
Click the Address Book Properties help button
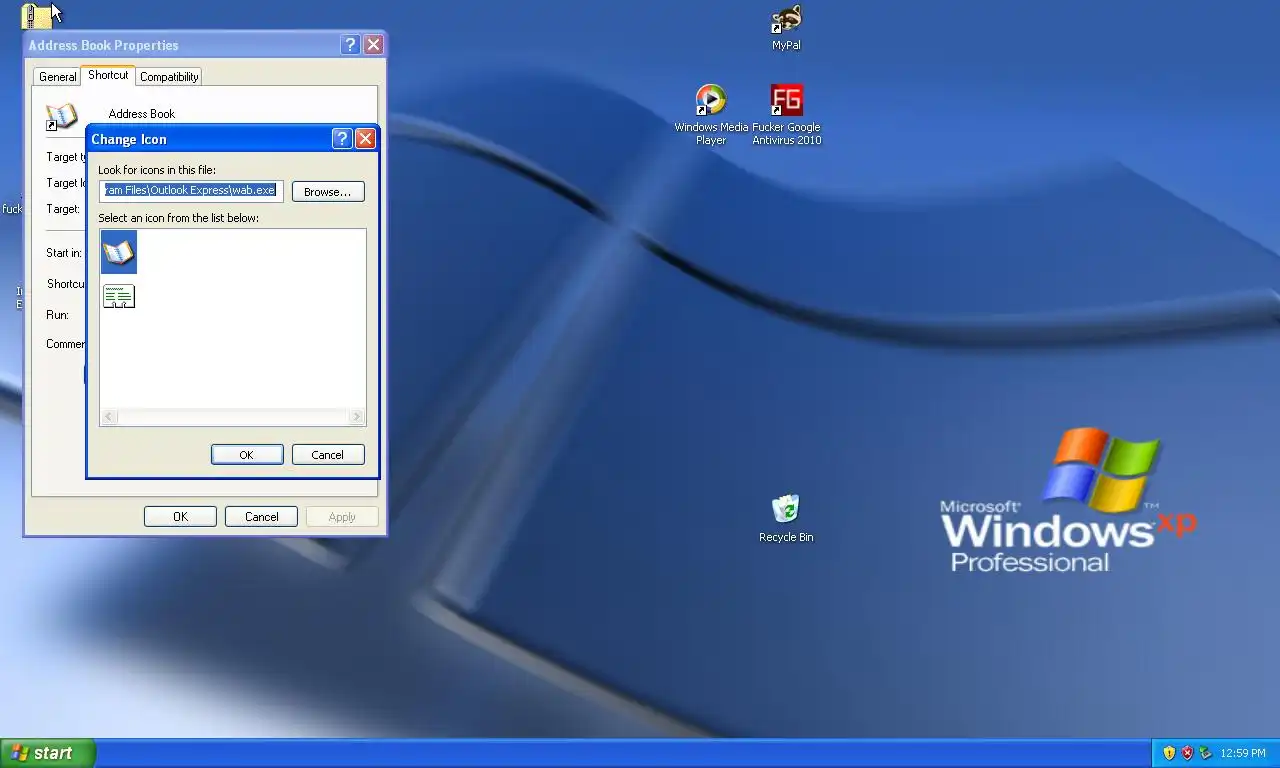(x=350, y=44)
